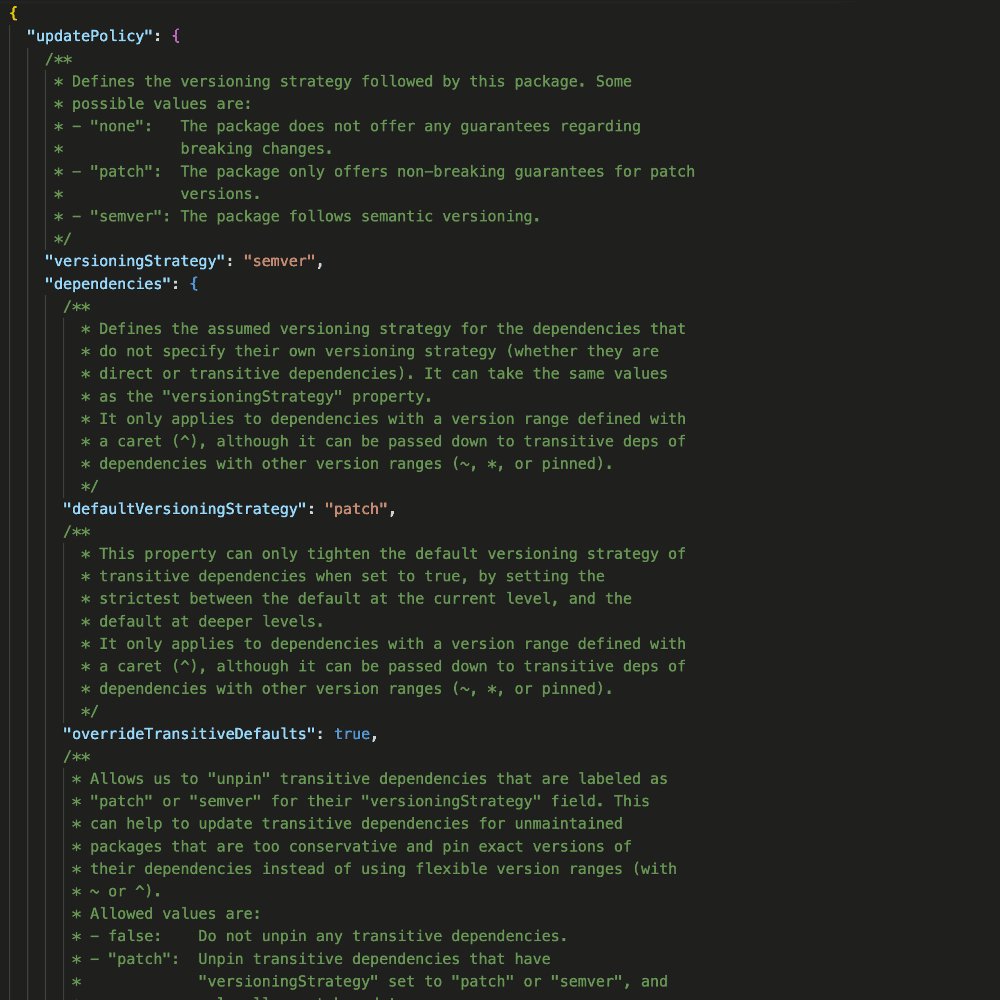Click the true value of overrideTransitiveDefaults
Viewport: 1000px width, 1000px height.
(351, 733)
